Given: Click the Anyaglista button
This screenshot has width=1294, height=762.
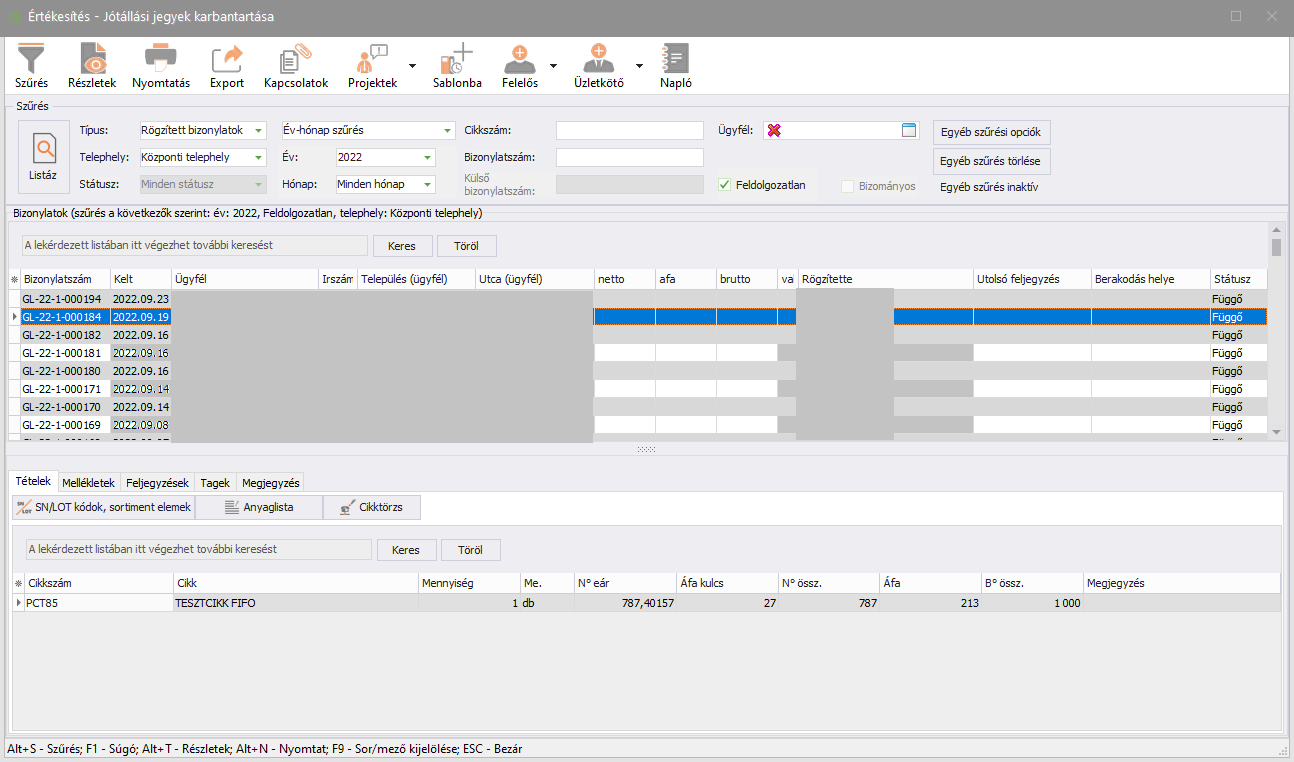Looking at the screenshot, I should (259, 507).
